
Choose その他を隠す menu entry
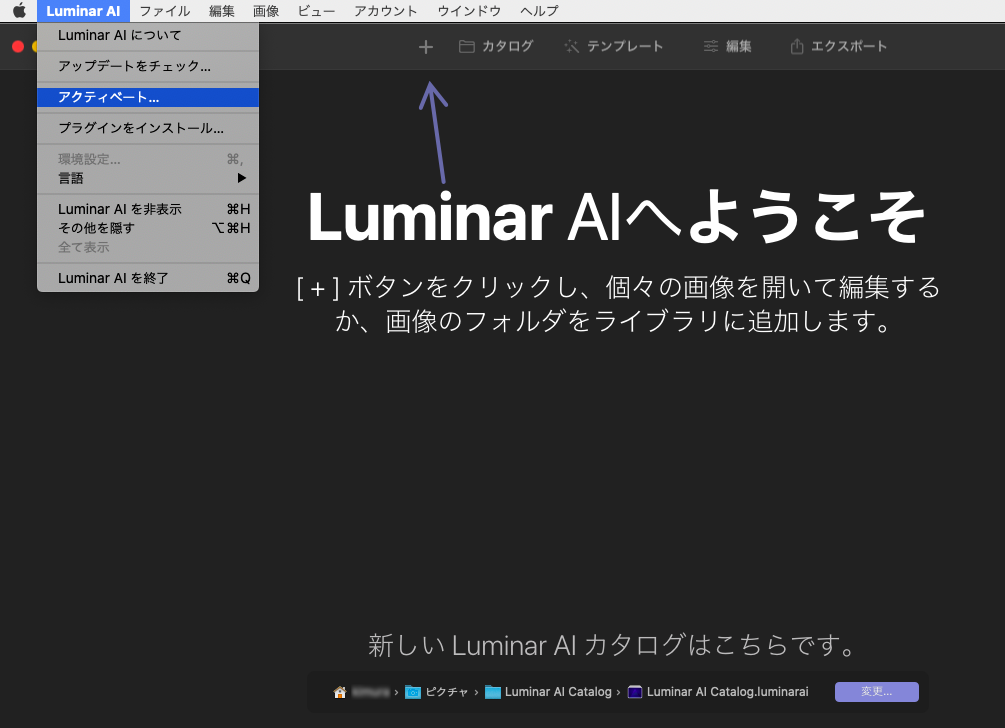coord(148,228)
